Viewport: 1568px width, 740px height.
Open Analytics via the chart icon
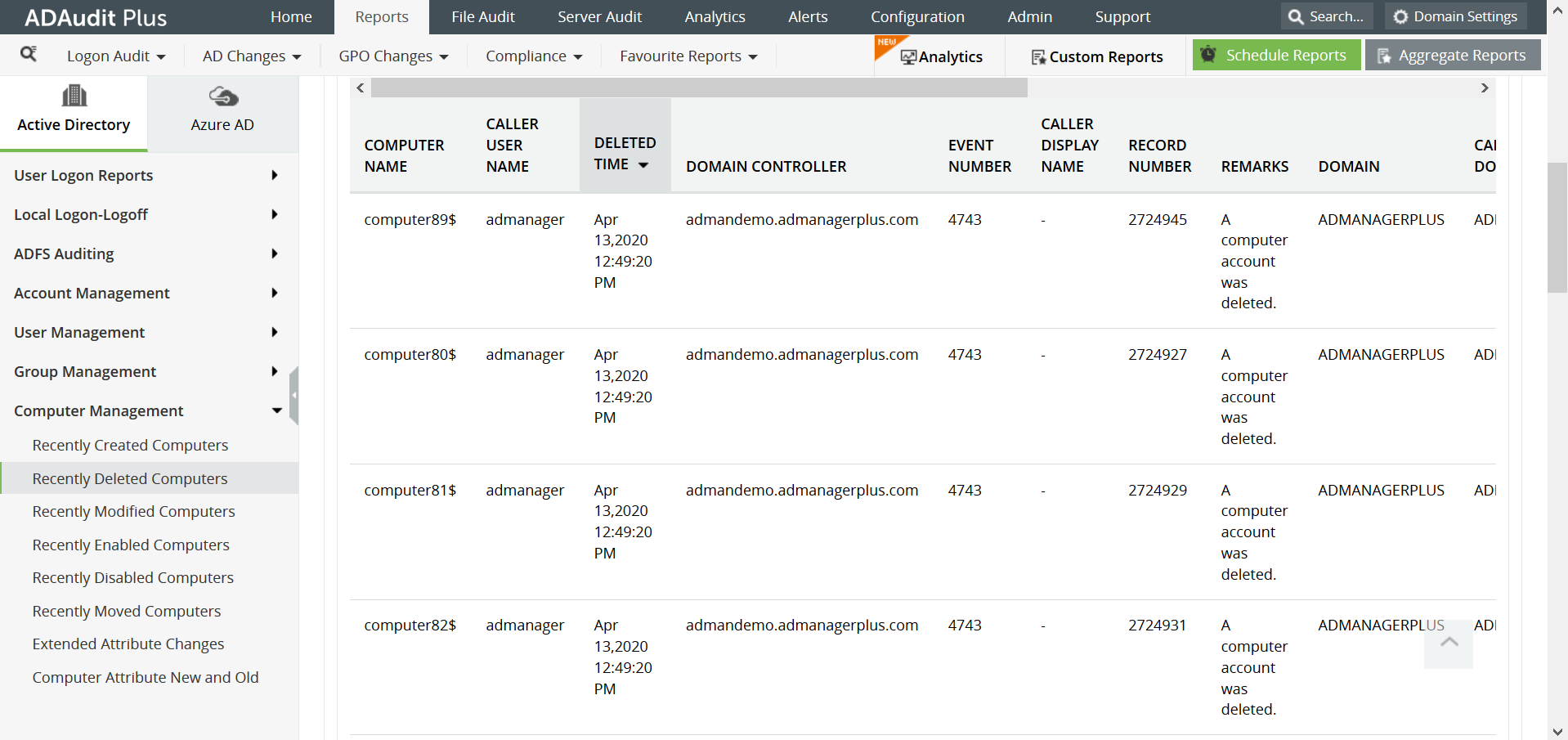(910, 56)
